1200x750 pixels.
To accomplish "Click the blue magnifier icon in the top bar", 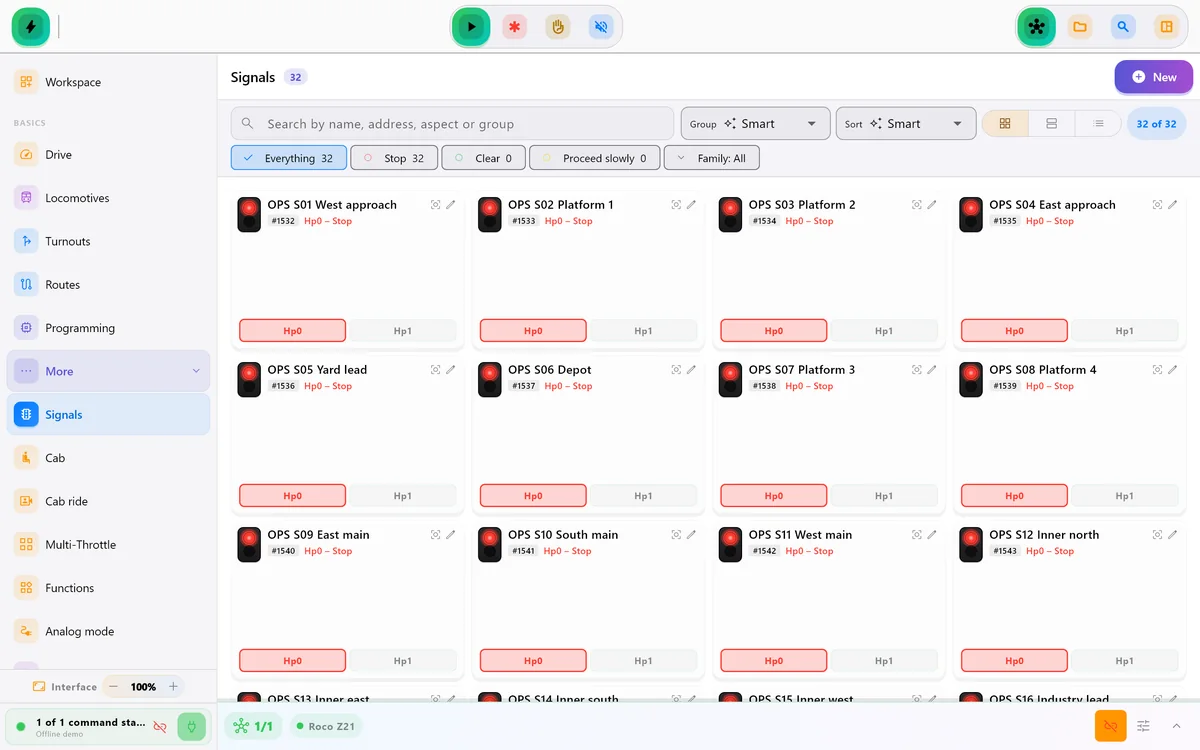I will click(1123, 27).
